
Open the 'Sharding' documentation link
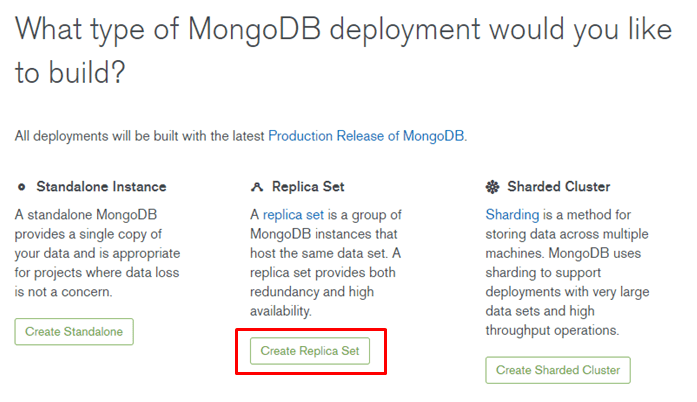click(x=512, y=215)
